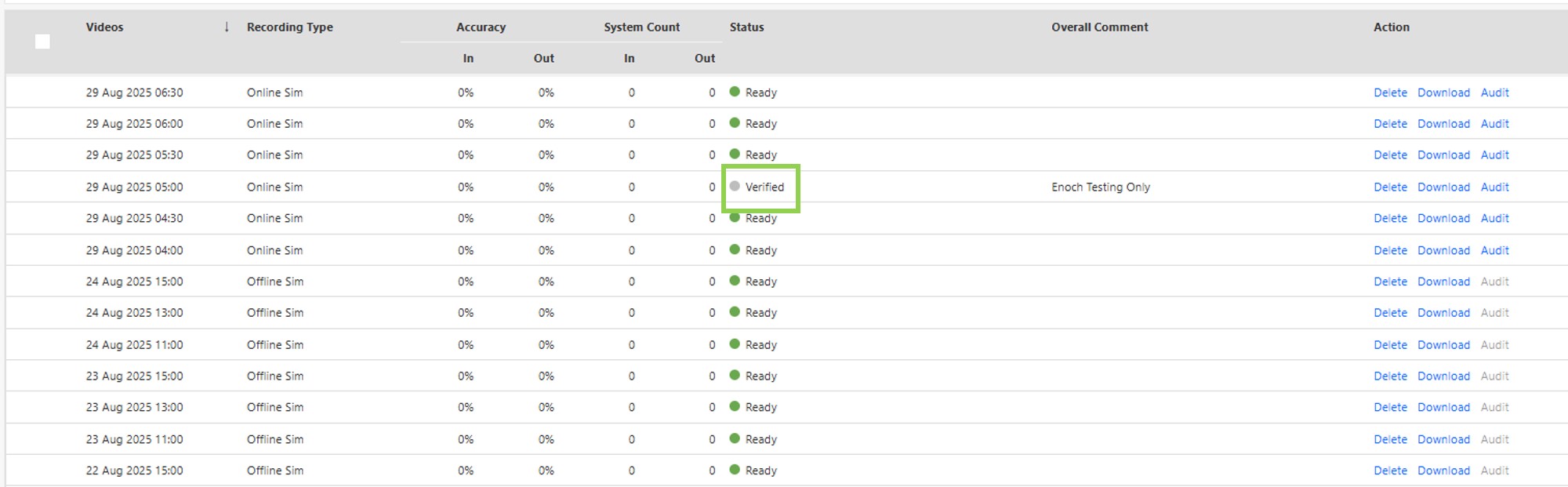Download the 29 Aug 2025 06:00 video

click(1443, 124)
